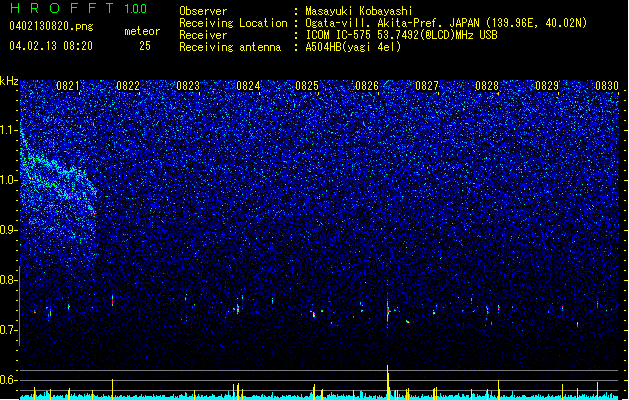
Task: Click the 0828 time marker
Action: [487, 86]
